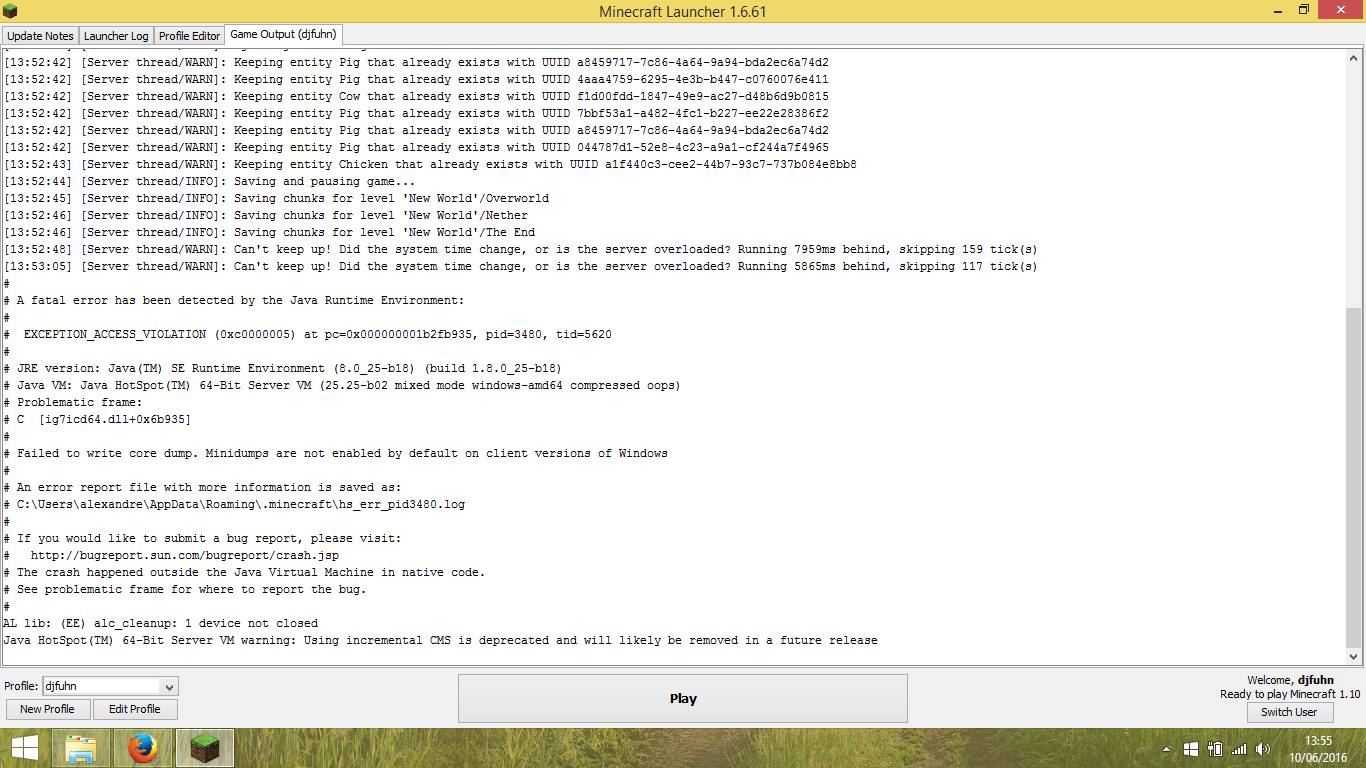Click the bugreport.sun.com crash.jsp URL

[x=185, y=555]
